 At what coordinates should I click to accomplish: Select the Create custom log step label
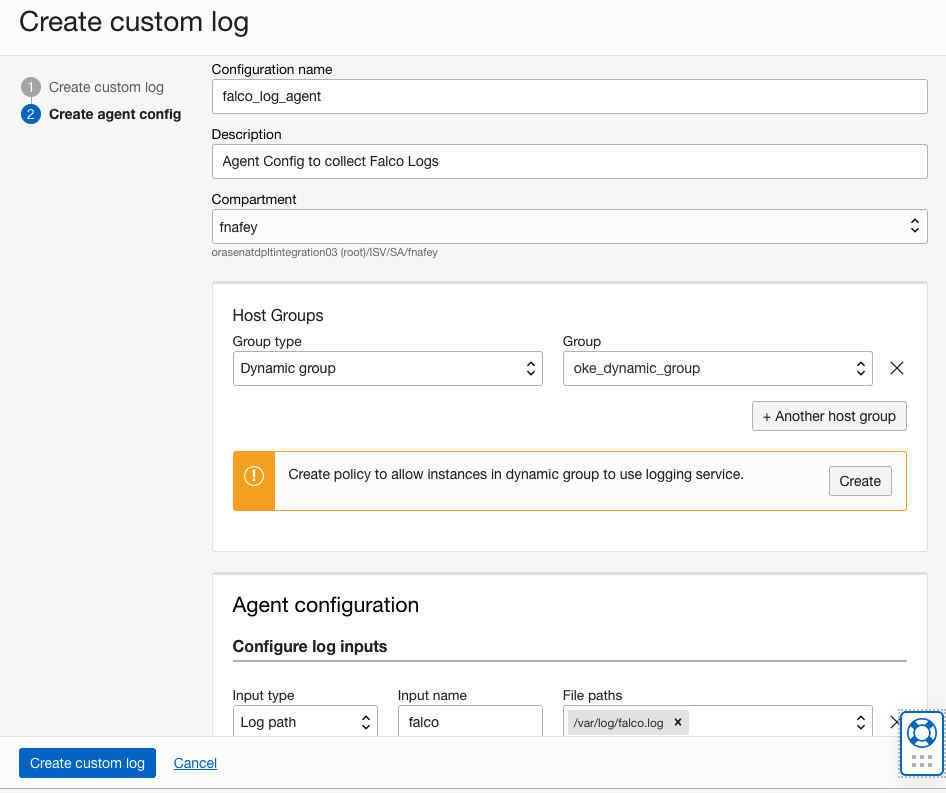[x=105, y=87]
